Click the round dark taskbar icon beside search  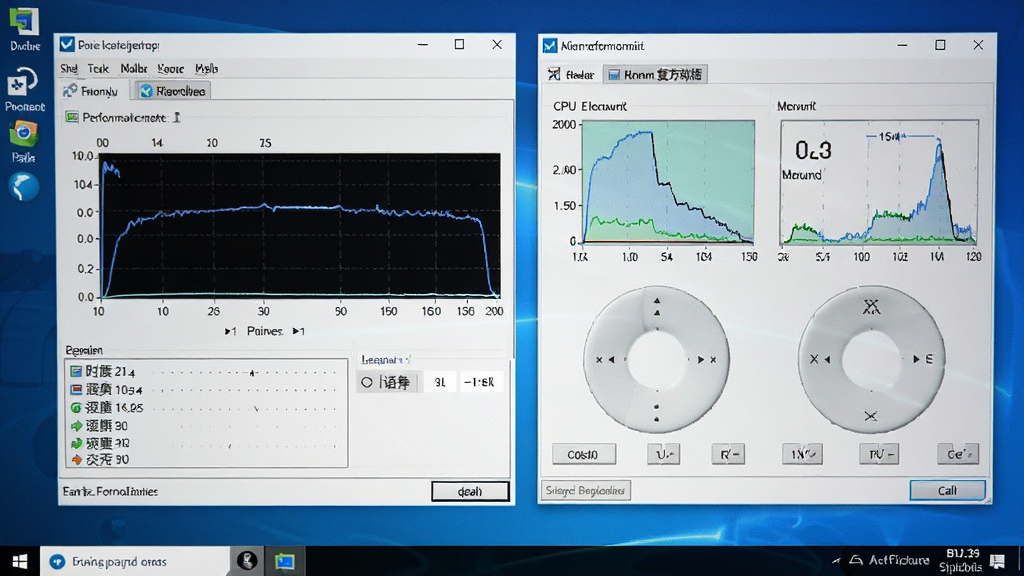coord(247,561)
